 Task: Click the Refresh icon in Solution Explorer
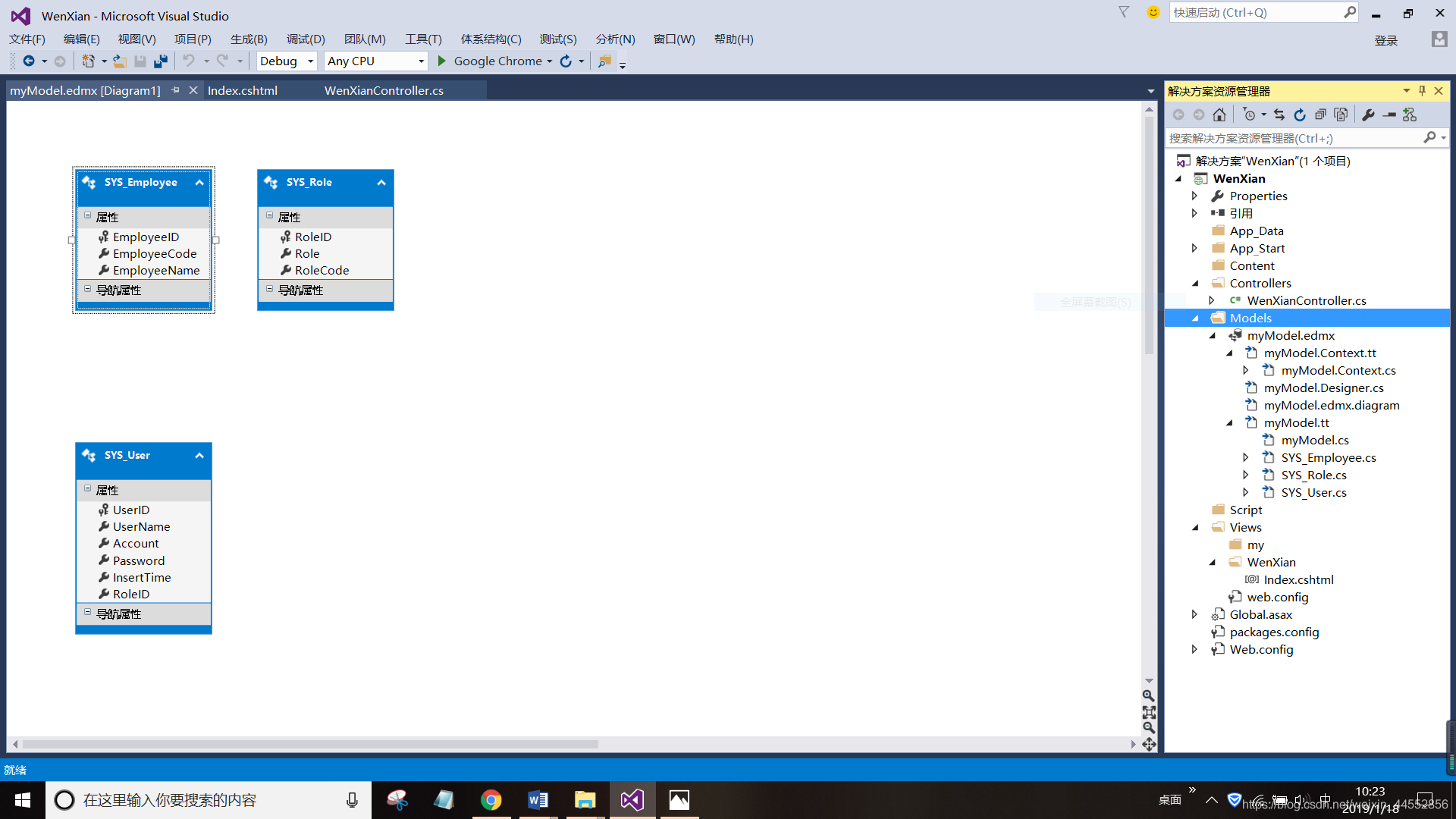point(1300,115)
